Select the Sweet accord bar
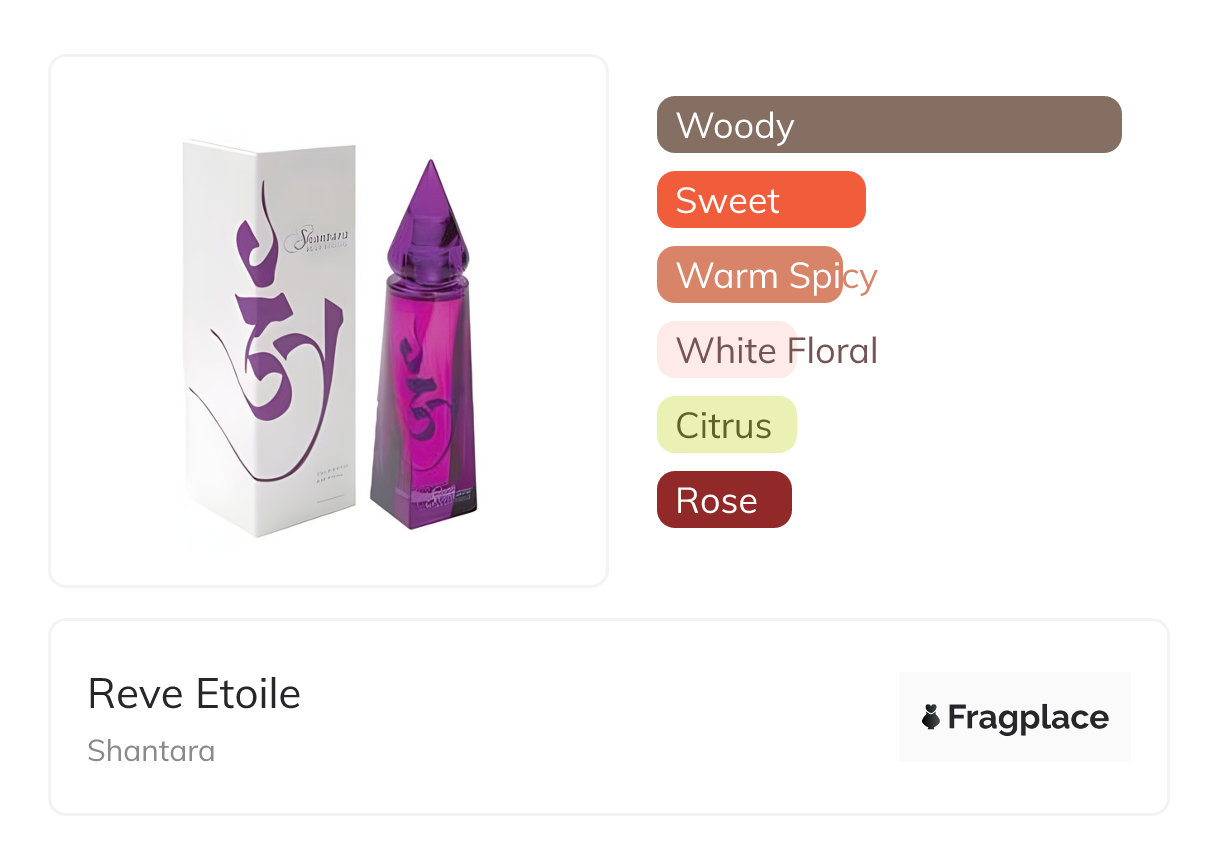 (760, 200)
